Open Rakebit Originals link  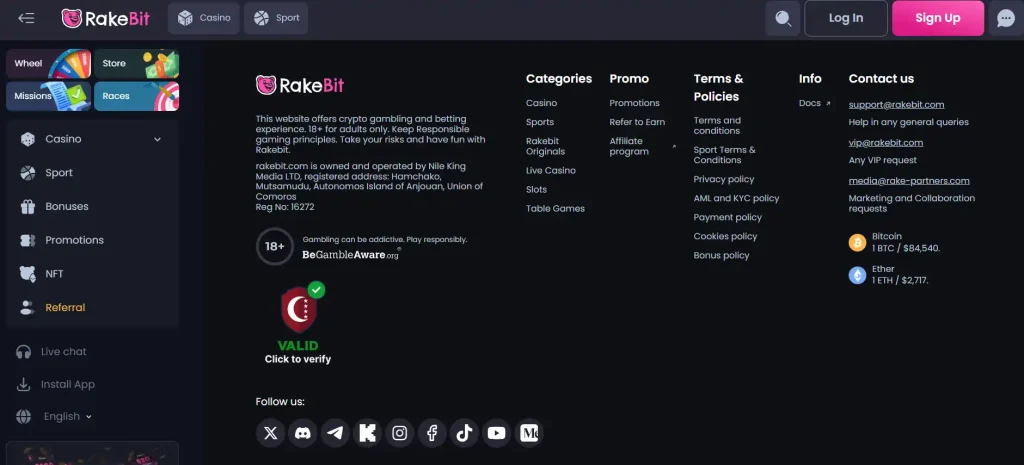click(546, 146)
